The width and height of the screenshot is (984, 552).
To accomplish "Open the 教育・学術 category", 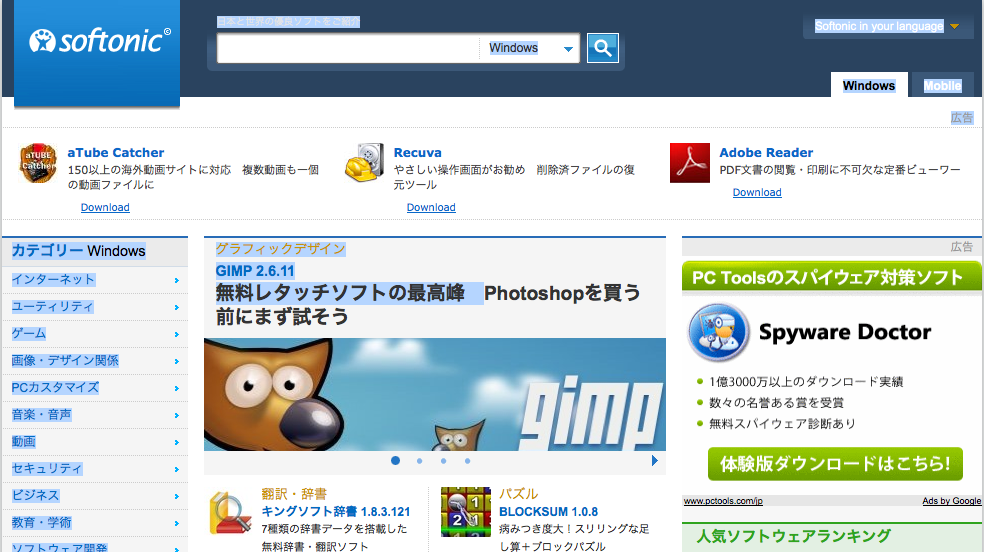I will (x=41, y=523).
